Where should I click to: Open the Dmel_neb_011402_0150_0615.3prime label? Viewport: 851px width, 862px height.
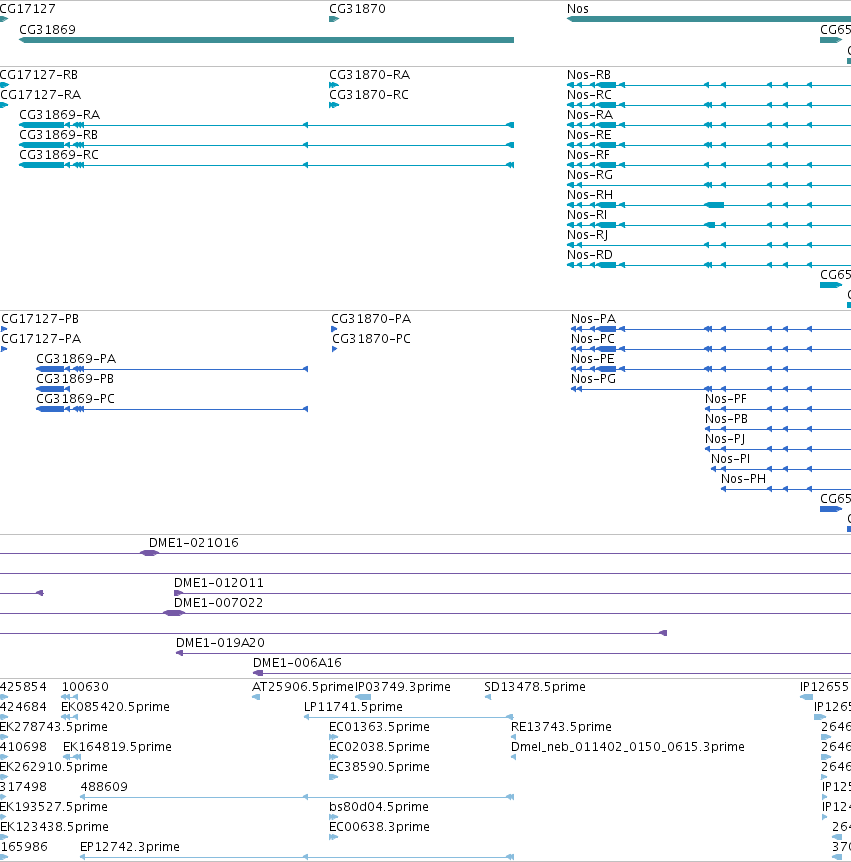click(x=628, y=747)
